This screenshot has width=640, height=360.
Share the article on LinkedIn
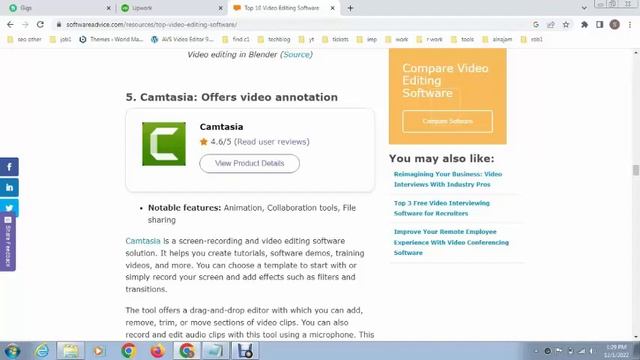coord(9,187)
